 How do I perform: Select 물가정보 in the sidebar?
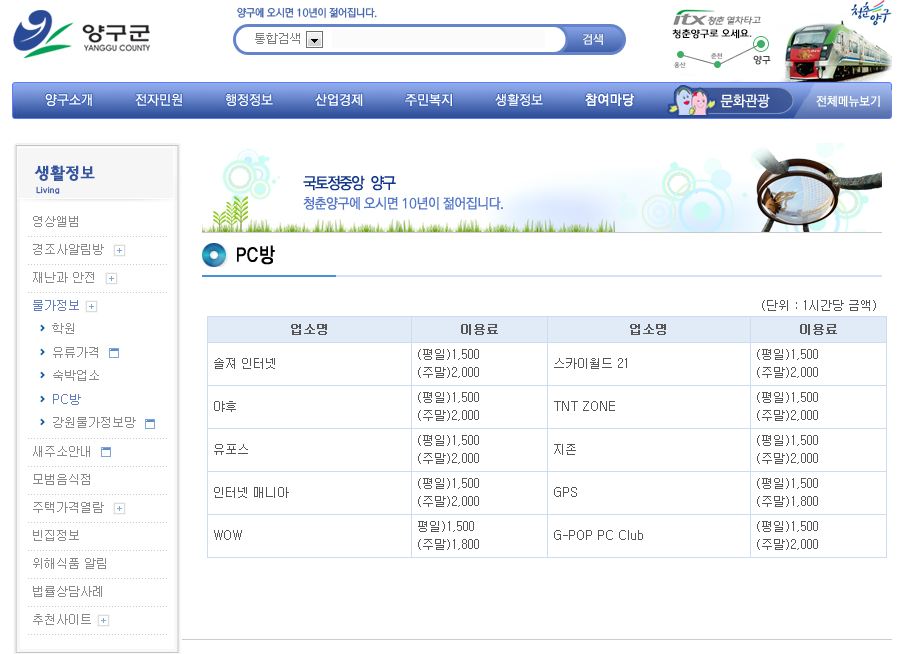[x=56, y=305]
